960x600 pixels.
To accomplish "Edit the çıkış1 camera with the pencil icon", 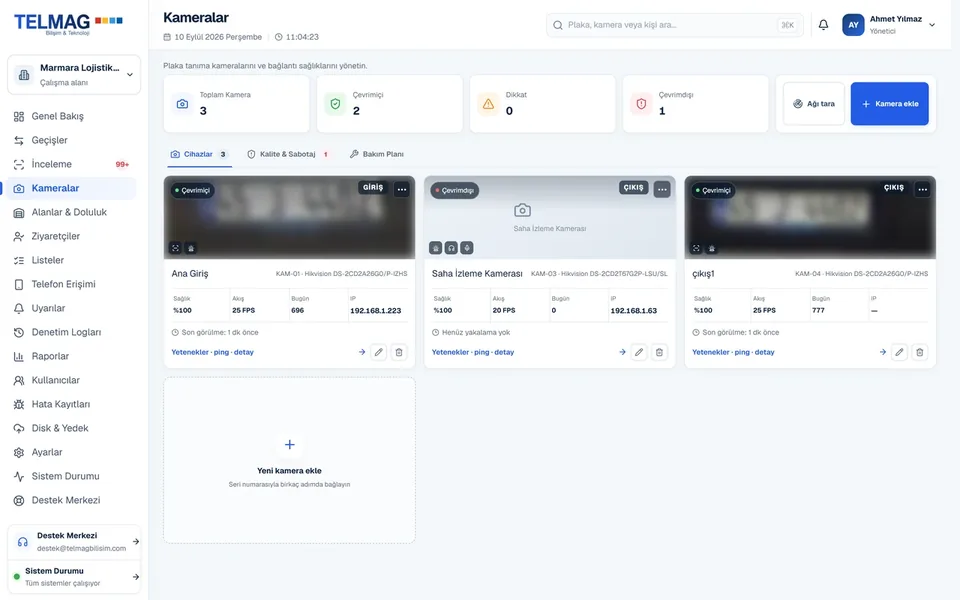I will 899,352.
